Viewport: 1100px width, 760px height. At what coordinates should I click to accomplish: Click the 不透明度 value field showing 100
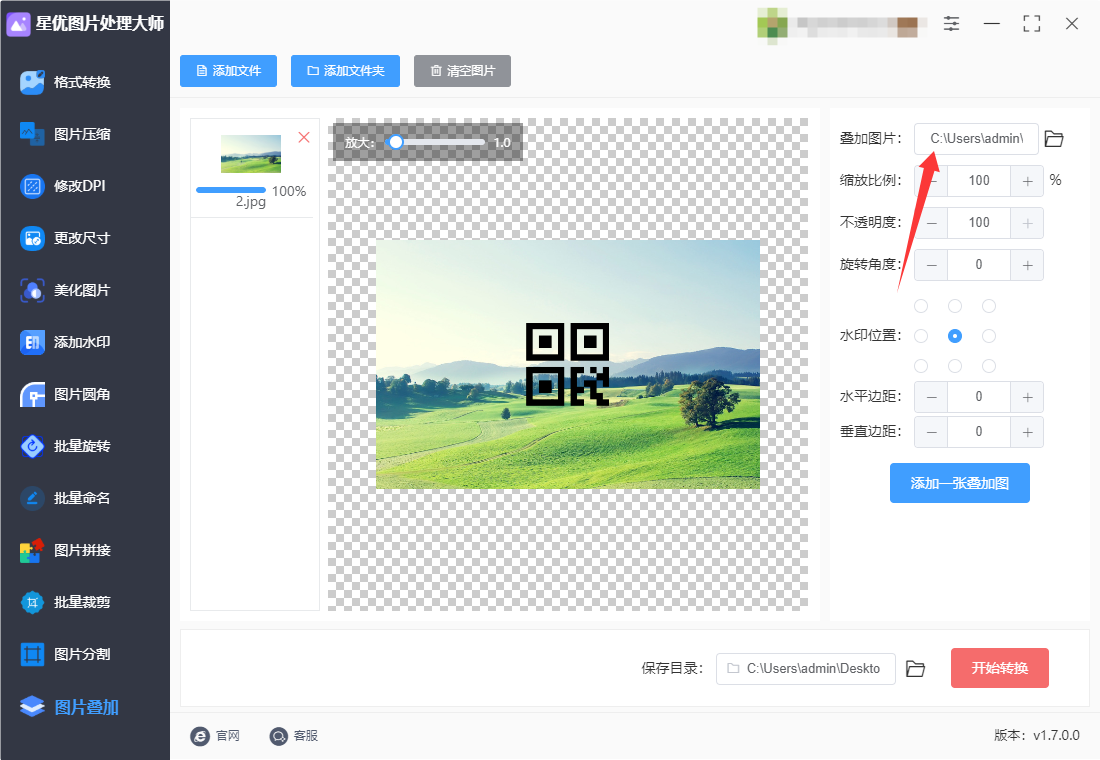pos(979,223)
